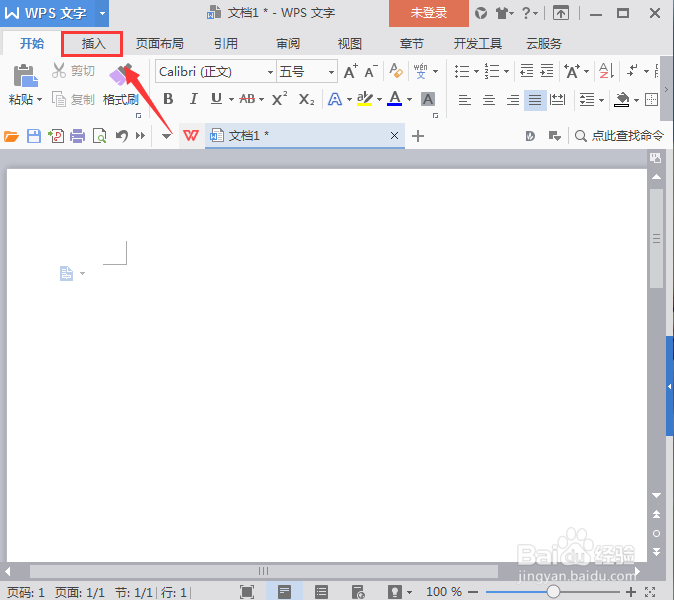
Task: Click the sort A-Z icon
Action: pos(606,71)
